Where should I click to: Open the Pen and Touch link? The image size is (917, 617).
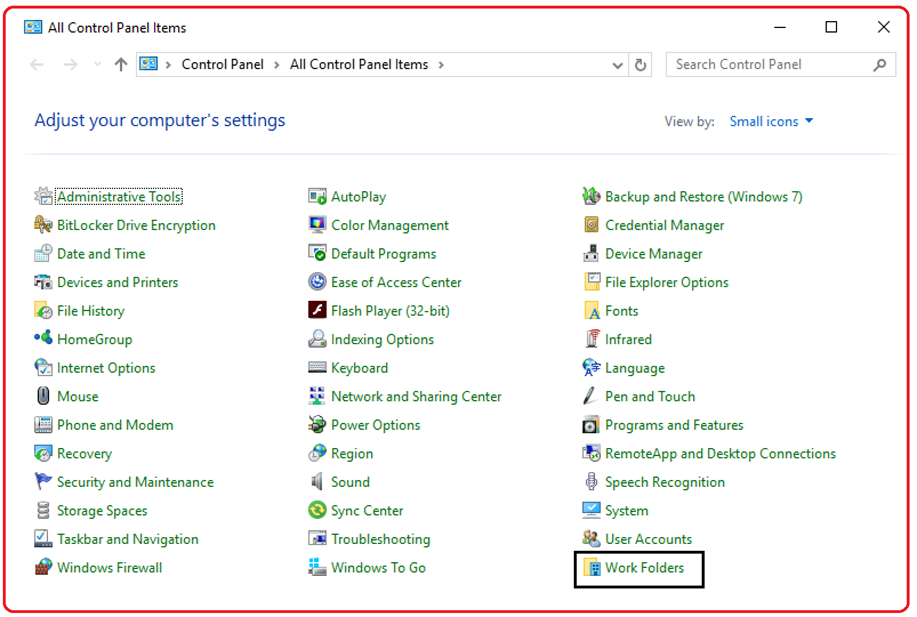tap(650, 397)
